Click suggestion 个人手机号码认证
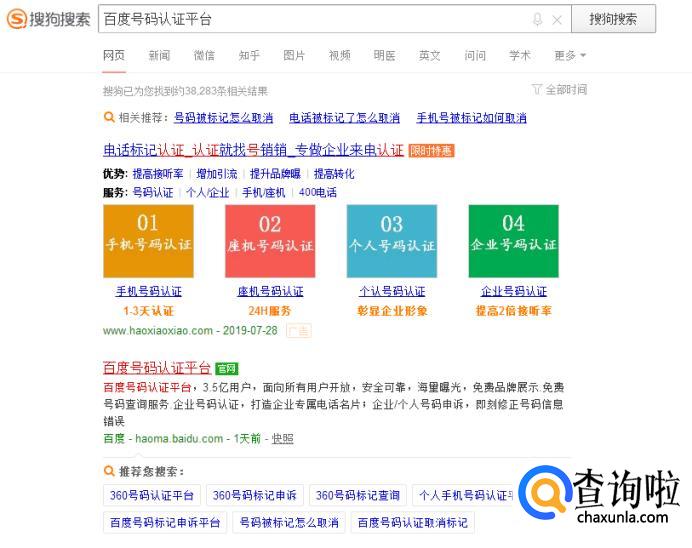The height and width of the screenshot is (548, 692). click(463, 495)
